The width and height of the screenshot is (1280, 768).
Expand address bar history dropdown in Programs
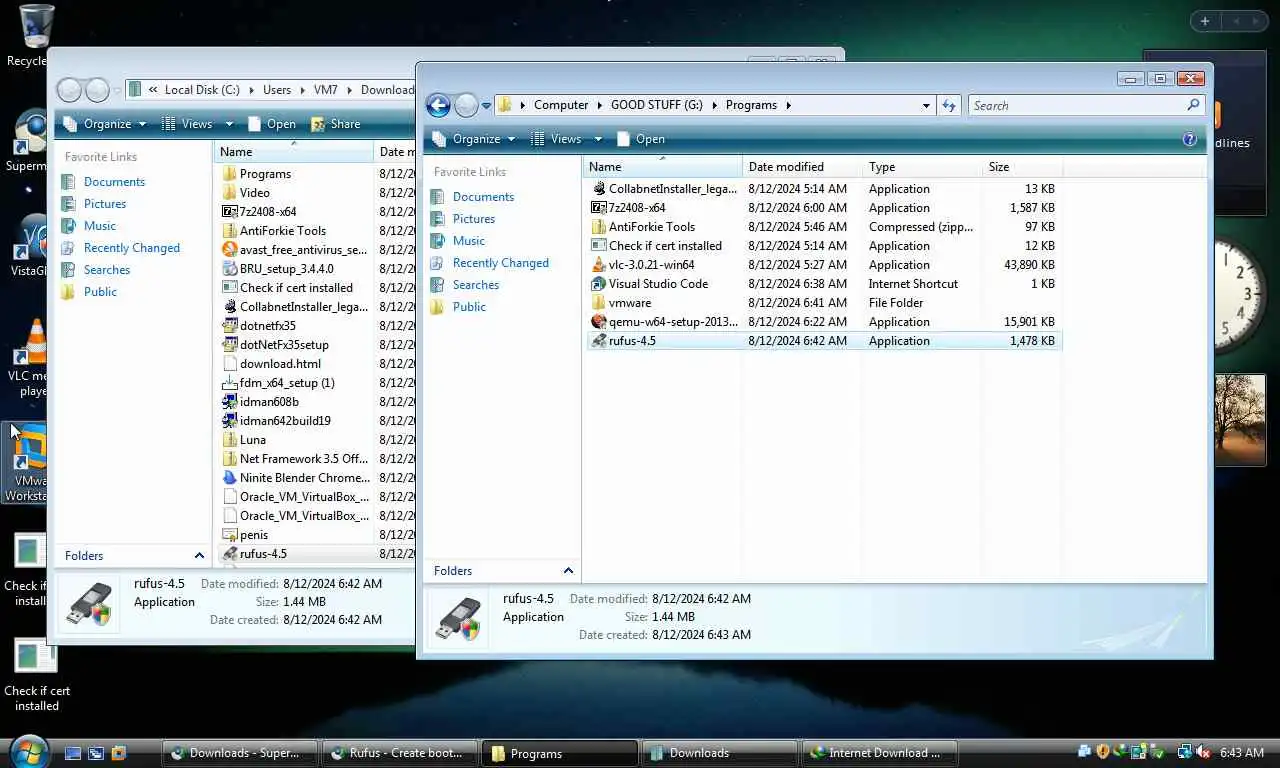click(926, 105)
